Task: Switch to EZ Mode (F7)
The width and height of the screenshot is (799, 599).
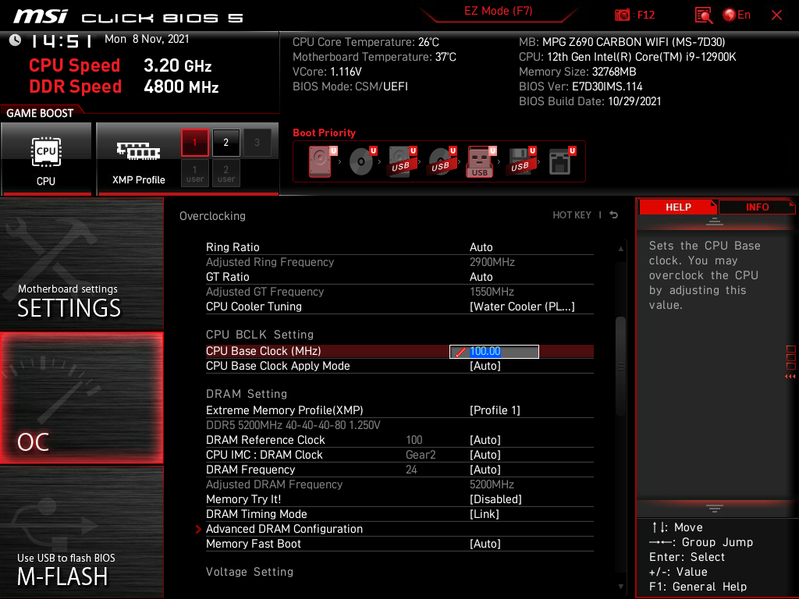Action: (x=498, y=11)
